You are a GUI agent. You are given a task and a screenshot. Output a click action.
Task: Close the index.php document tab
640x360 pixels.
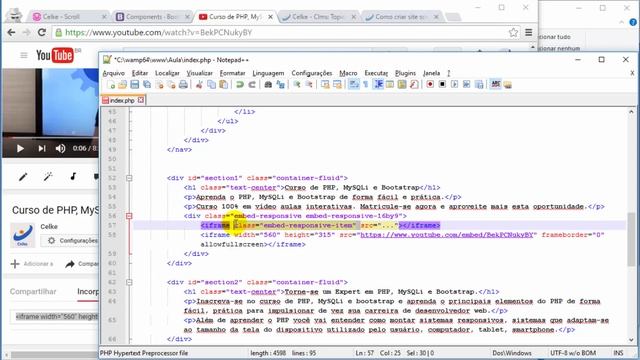141,100
